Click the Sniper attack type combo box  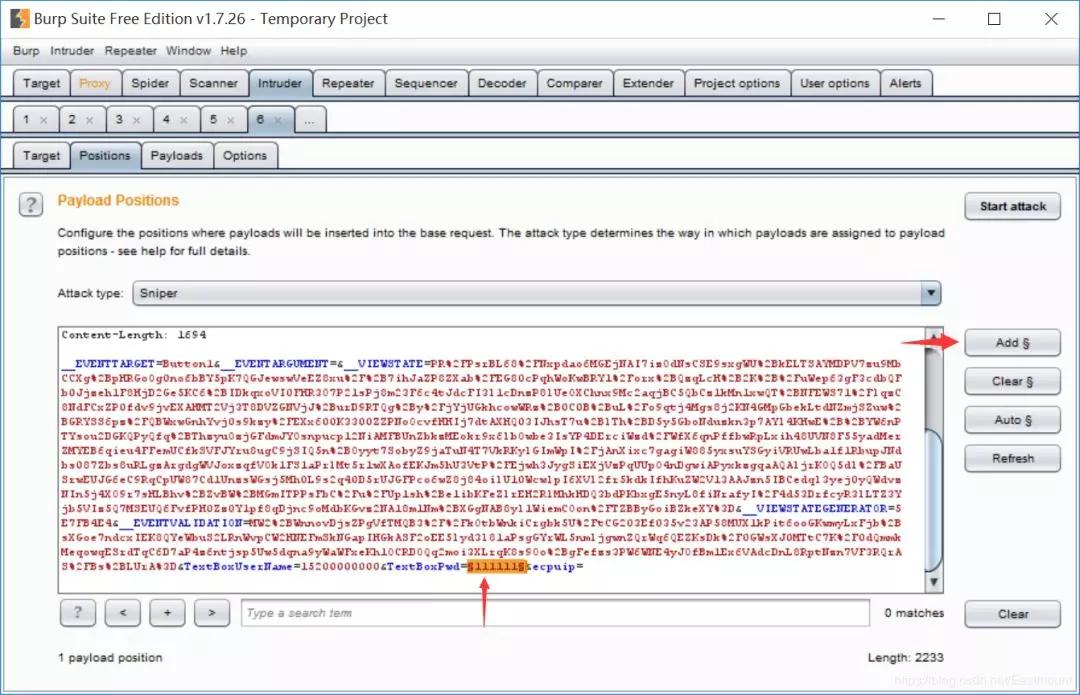pyautogui.click(x=537, y=293)
